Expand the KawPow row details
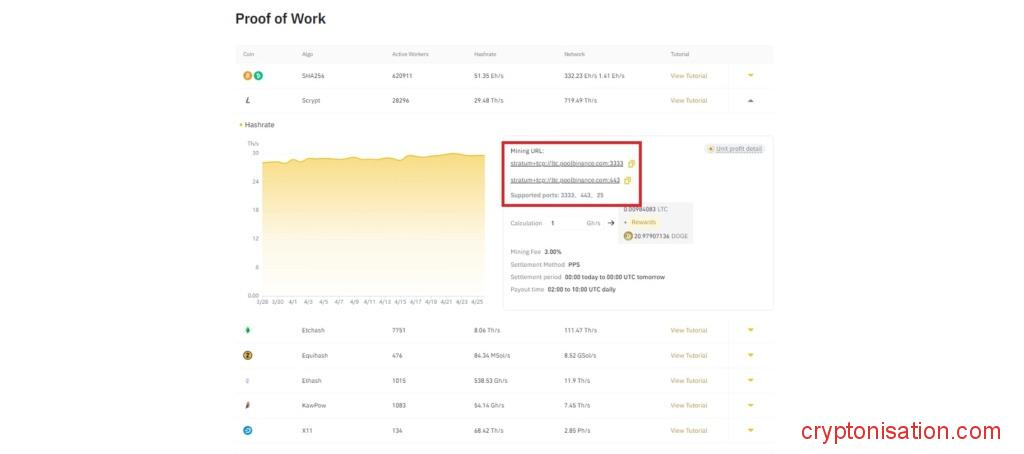1024x454 pixels. click(751, 405)
